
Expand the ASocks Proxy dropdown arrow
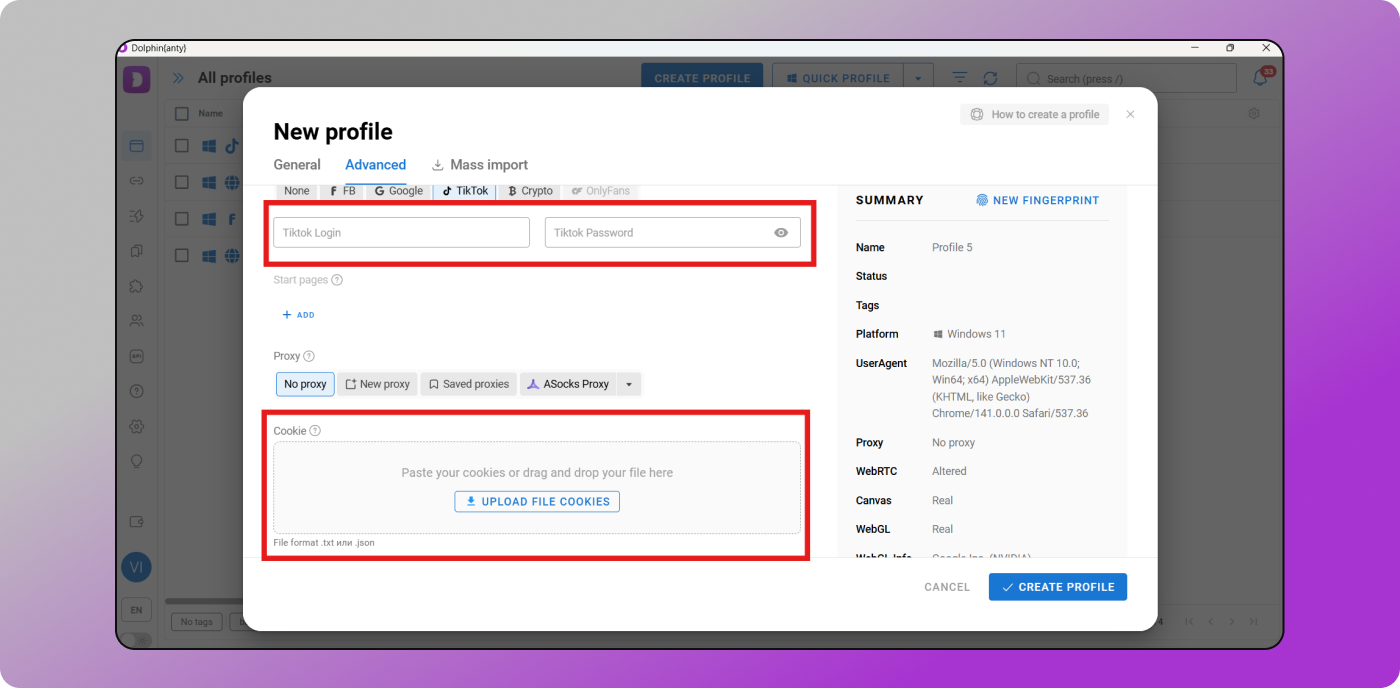click(629, 384)
